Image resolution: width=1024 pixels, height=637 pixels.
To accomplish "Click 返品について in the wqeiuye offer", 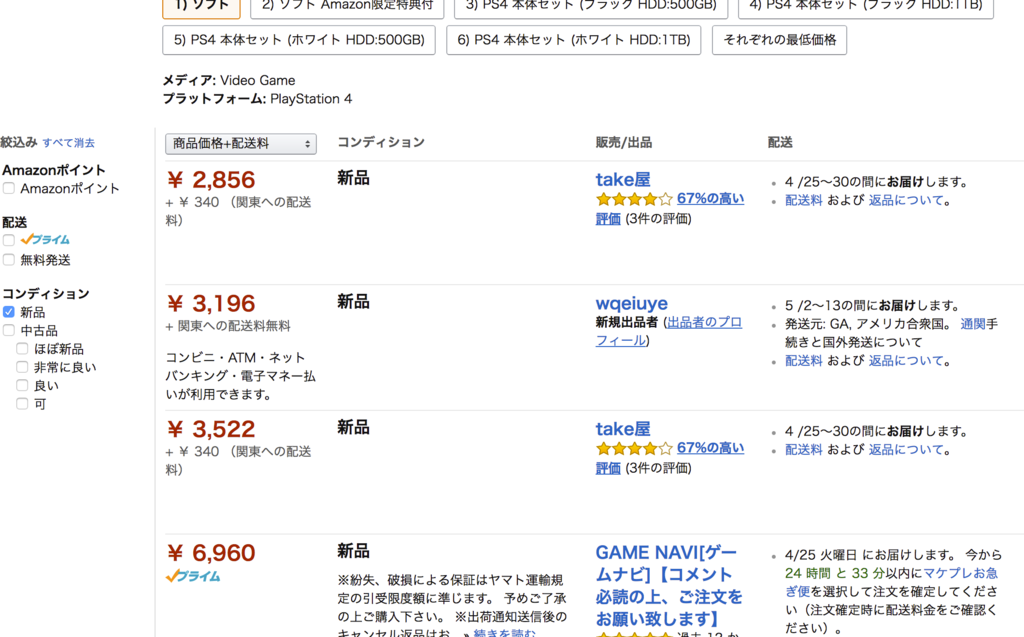I will tap(906, 361).
